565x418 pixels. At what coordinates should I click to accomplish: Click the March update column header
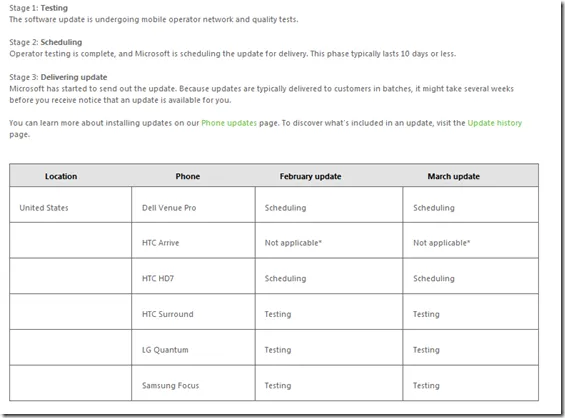point(453,176)
